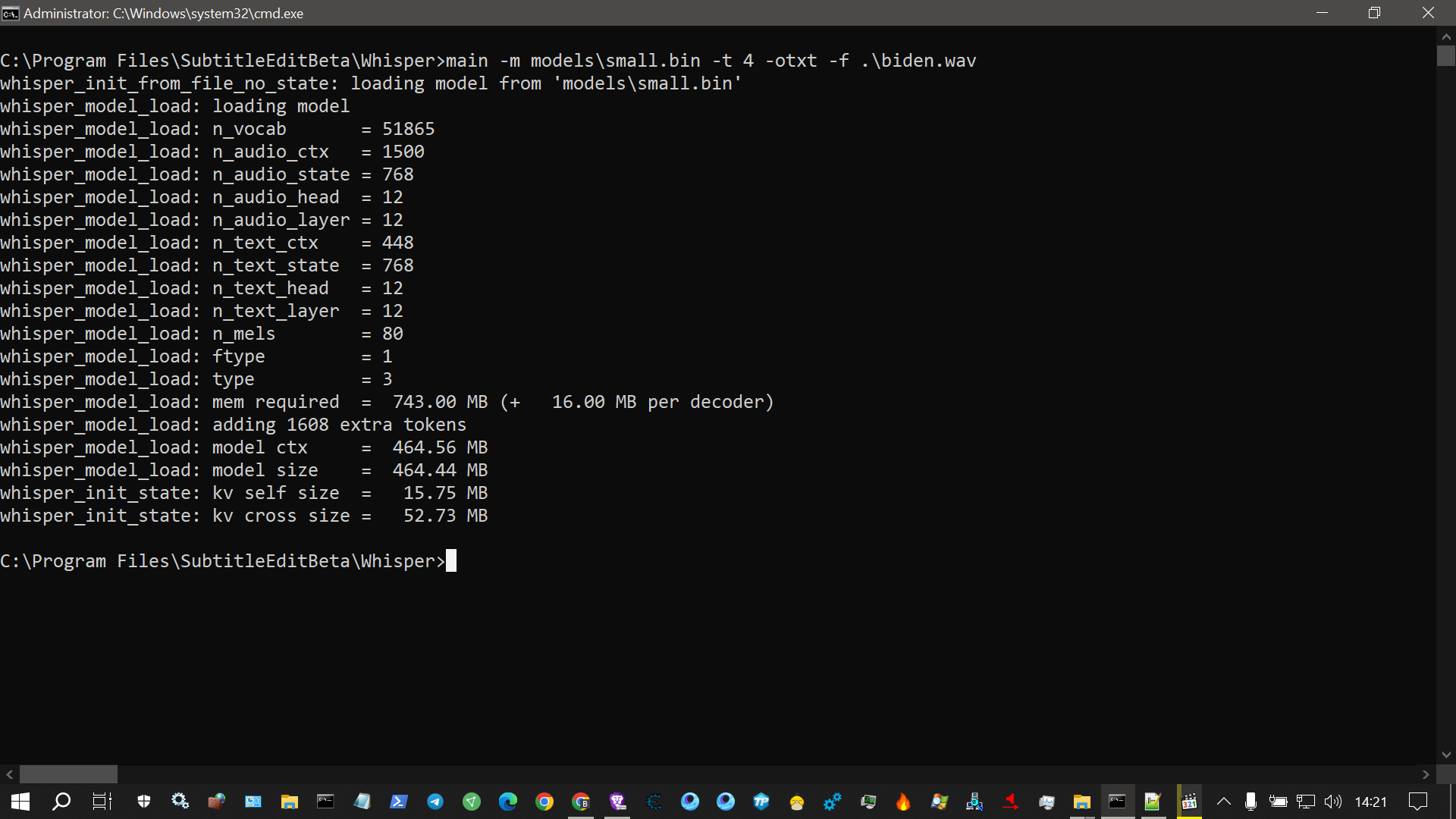Open Notepad from the taskbar
The height and width of the screenshot is (819, 1456).
(x=362, y=802)
